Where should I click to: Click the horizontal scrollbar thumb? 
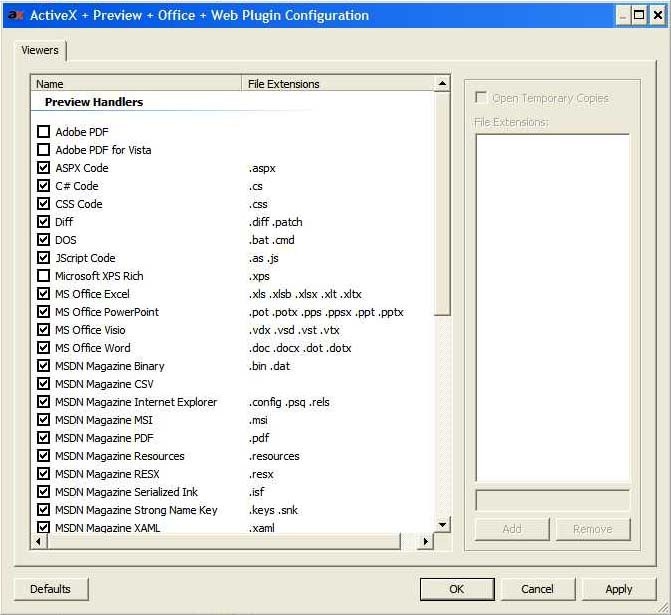[x=224, y=541]
